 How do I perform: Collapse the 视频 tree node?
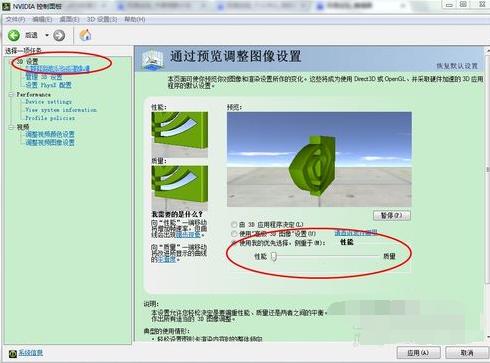pyautogui.click(x=11, y=127)
